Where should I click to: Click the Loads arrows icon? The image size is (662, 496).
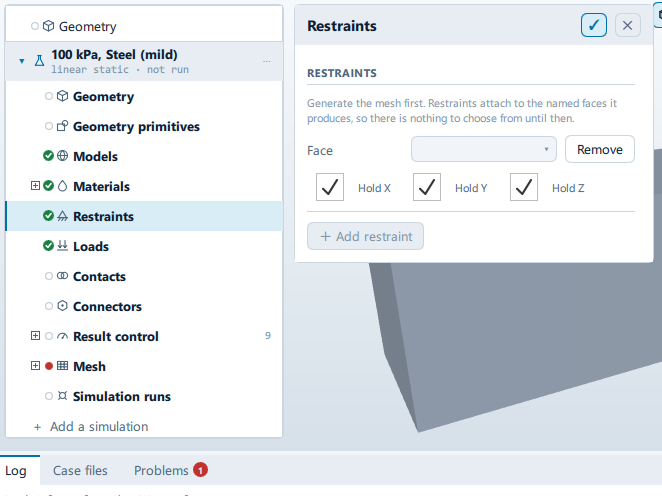(x=62, y=246)
